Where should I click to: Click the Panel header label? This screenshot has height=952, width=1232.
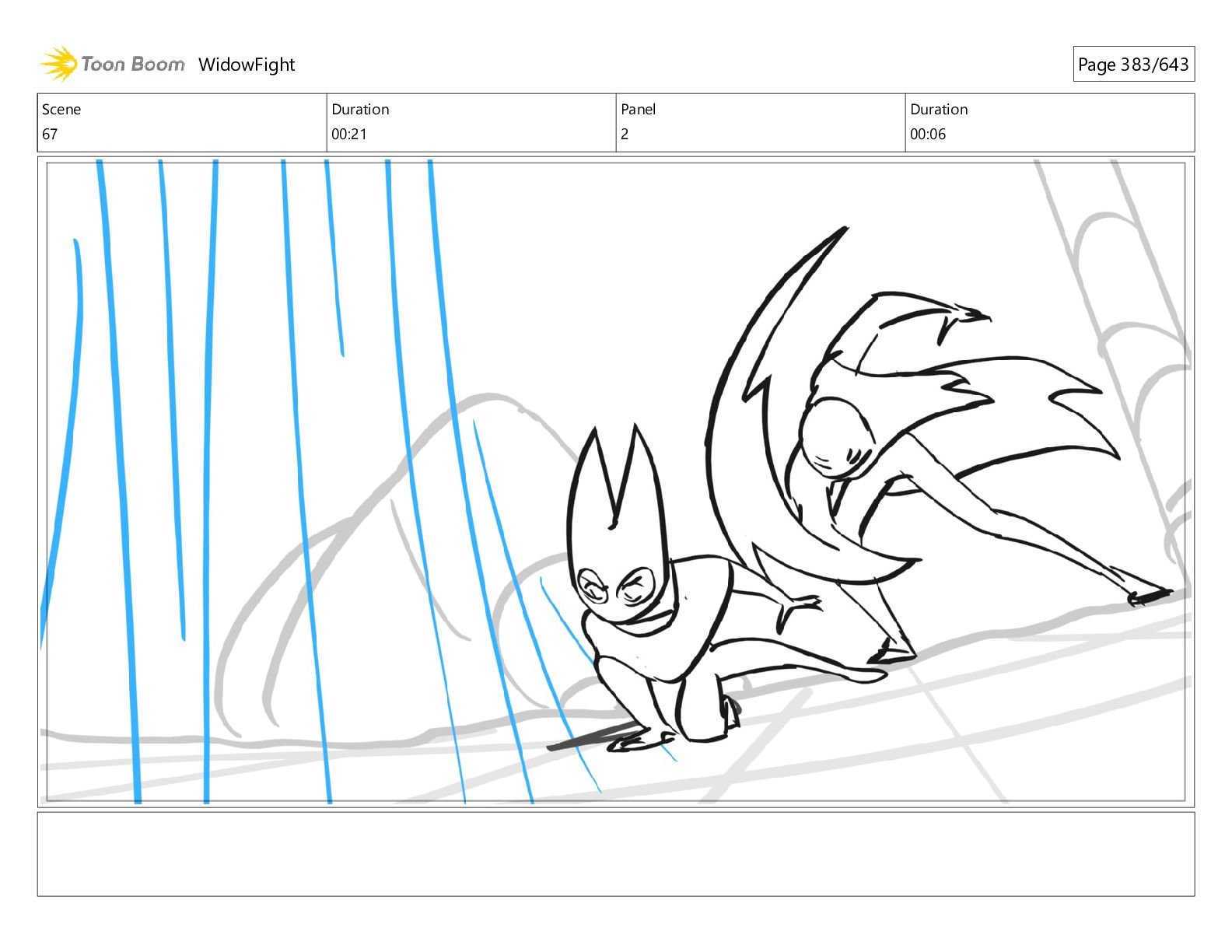click(638, 110)
